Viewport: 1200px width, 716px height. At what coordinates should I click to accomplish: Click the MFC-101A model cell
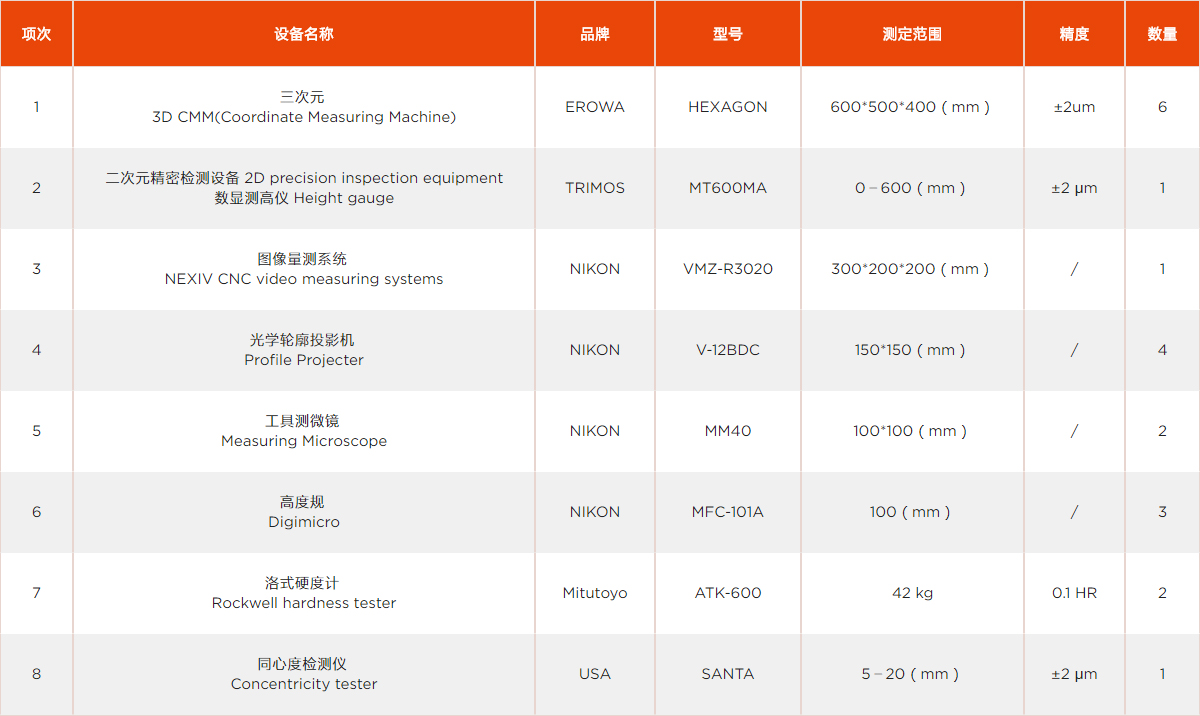(x=728, y=512)
